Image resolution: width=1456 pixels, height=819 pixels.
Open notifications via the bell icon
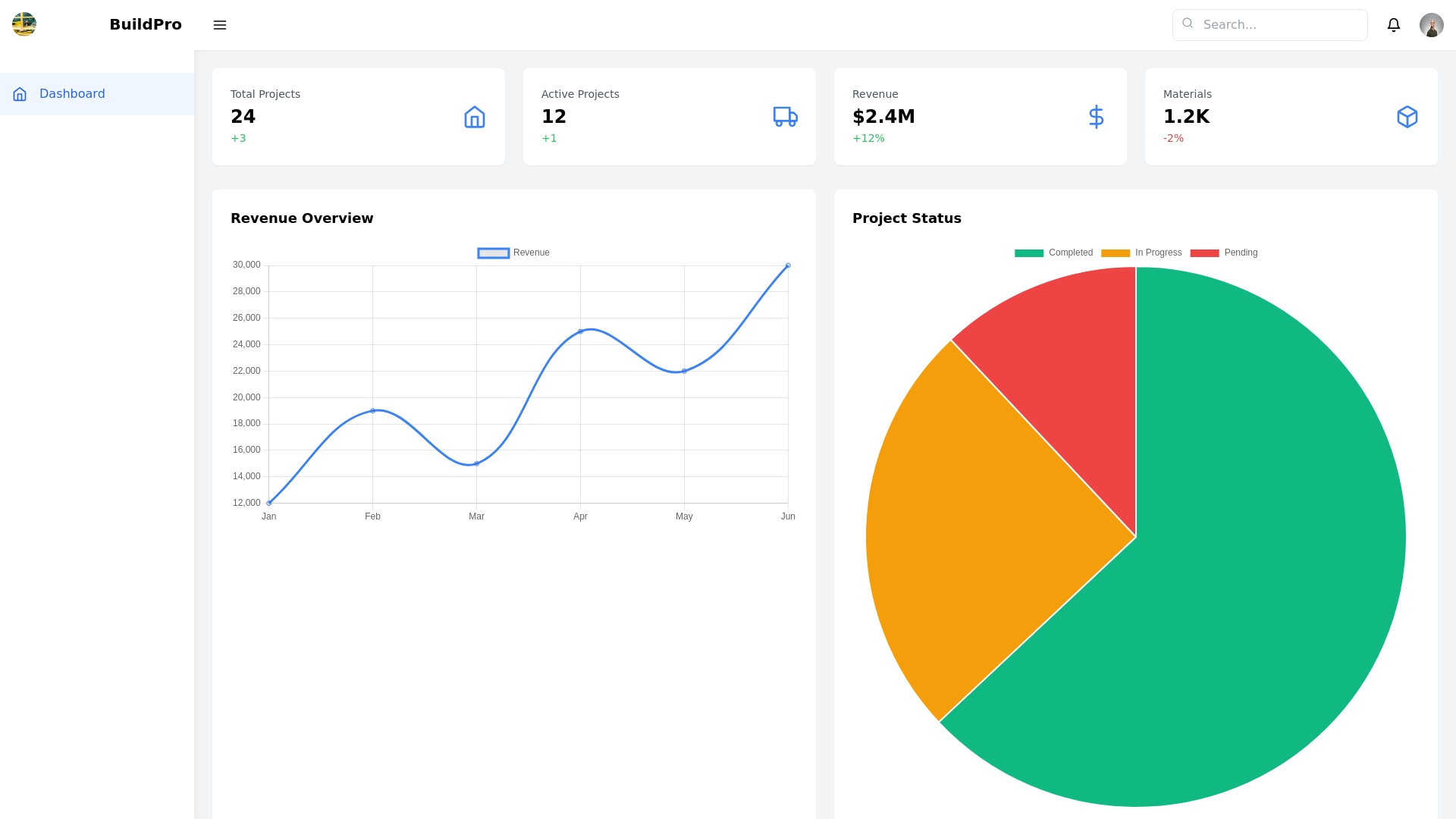[1394, 24]
